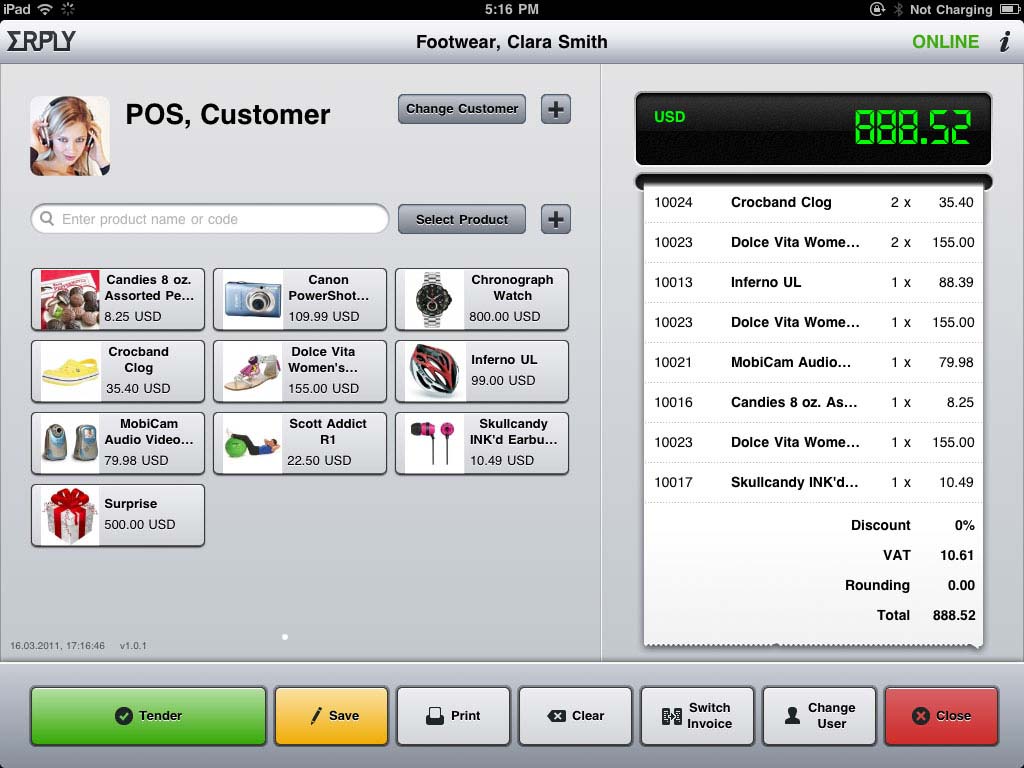Tap the Bluetooth status icon
This screenshot has height=768, width=1024.
898,9
